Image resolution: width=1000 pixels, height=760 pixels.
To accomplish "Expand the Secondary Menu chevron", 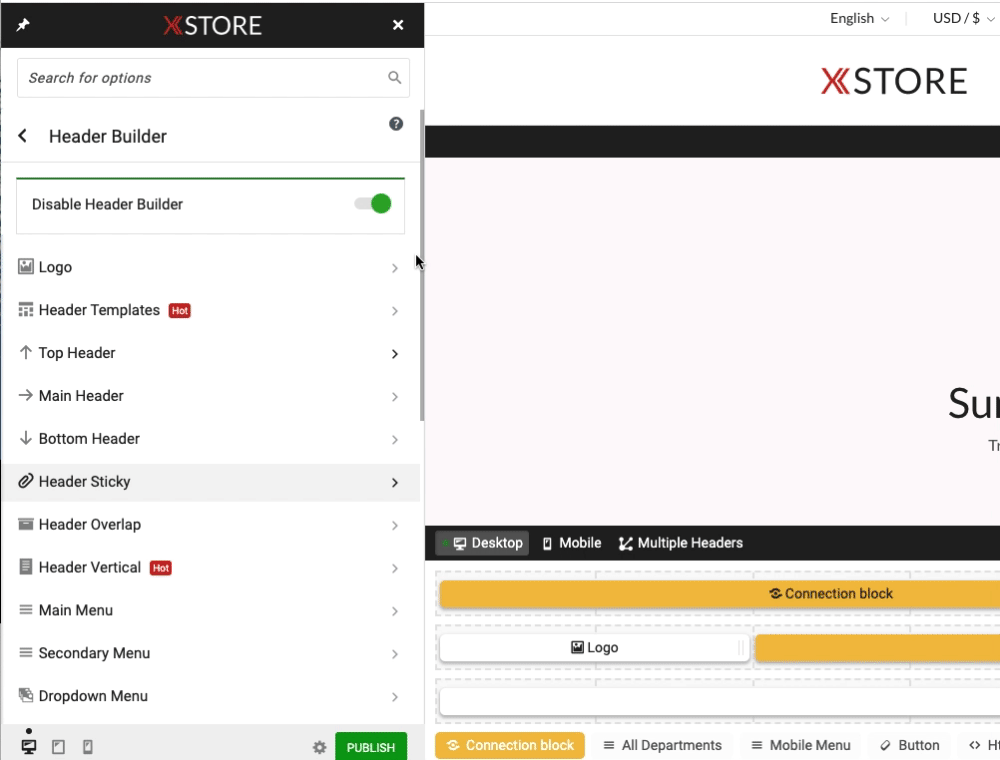I will click(x=395, y=654).
